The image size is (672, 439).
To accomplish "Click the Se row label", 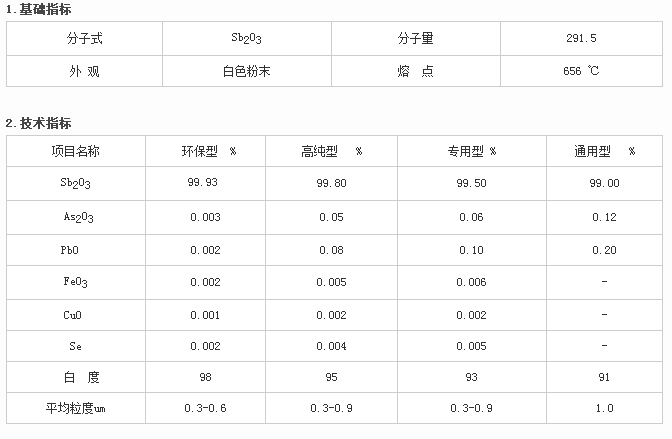I will coord(75,346).
